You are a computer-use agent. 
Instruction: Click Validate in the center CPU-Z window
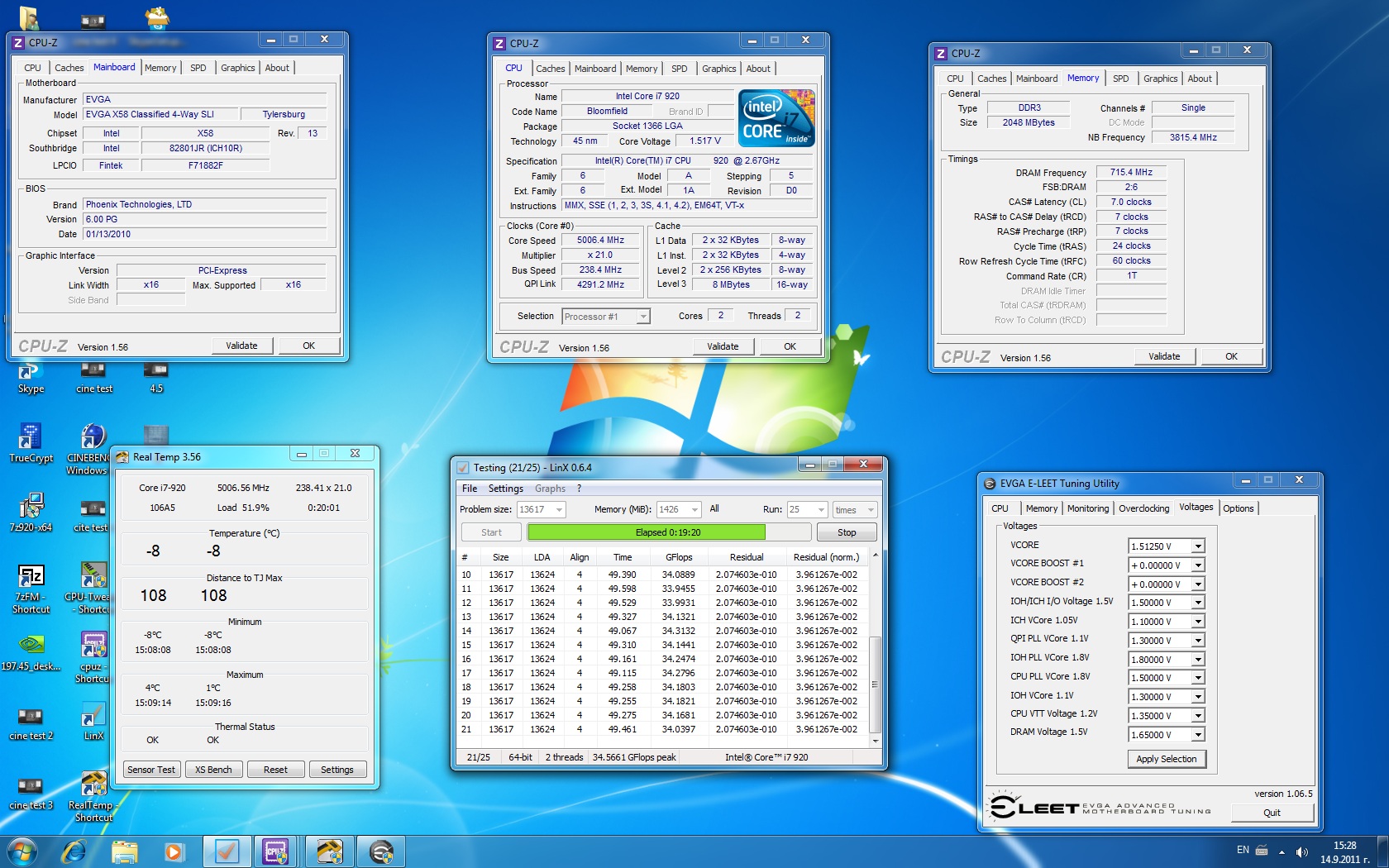(723, 346)
